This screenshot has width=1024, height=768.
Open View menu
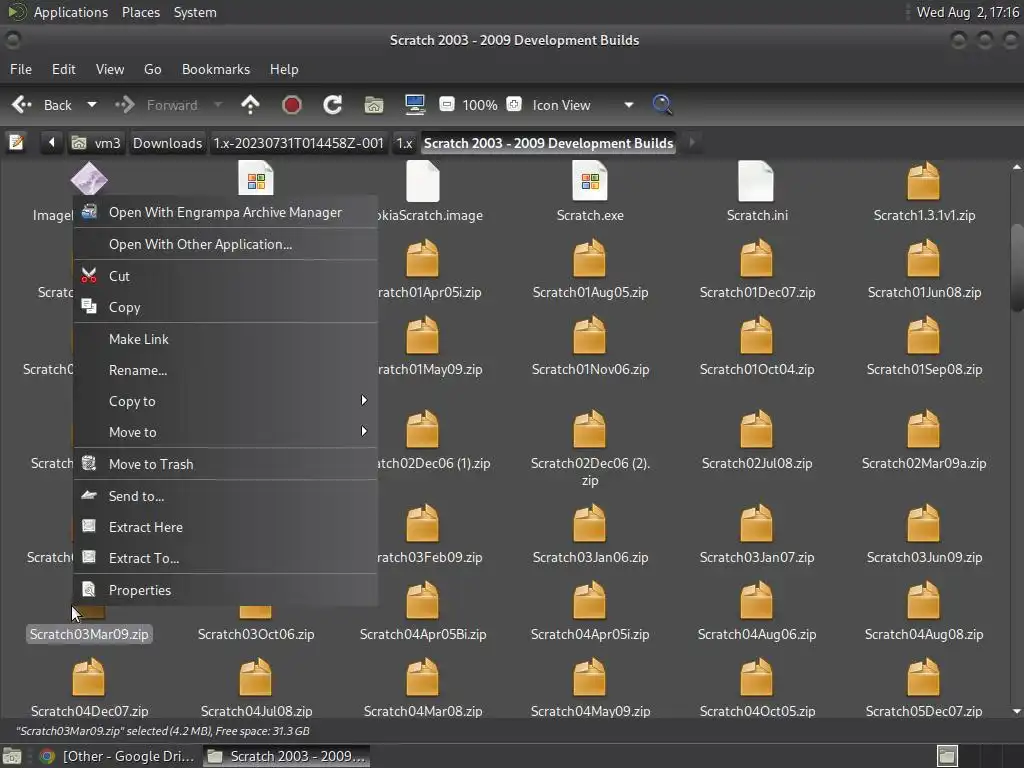(x=110, y=69)
